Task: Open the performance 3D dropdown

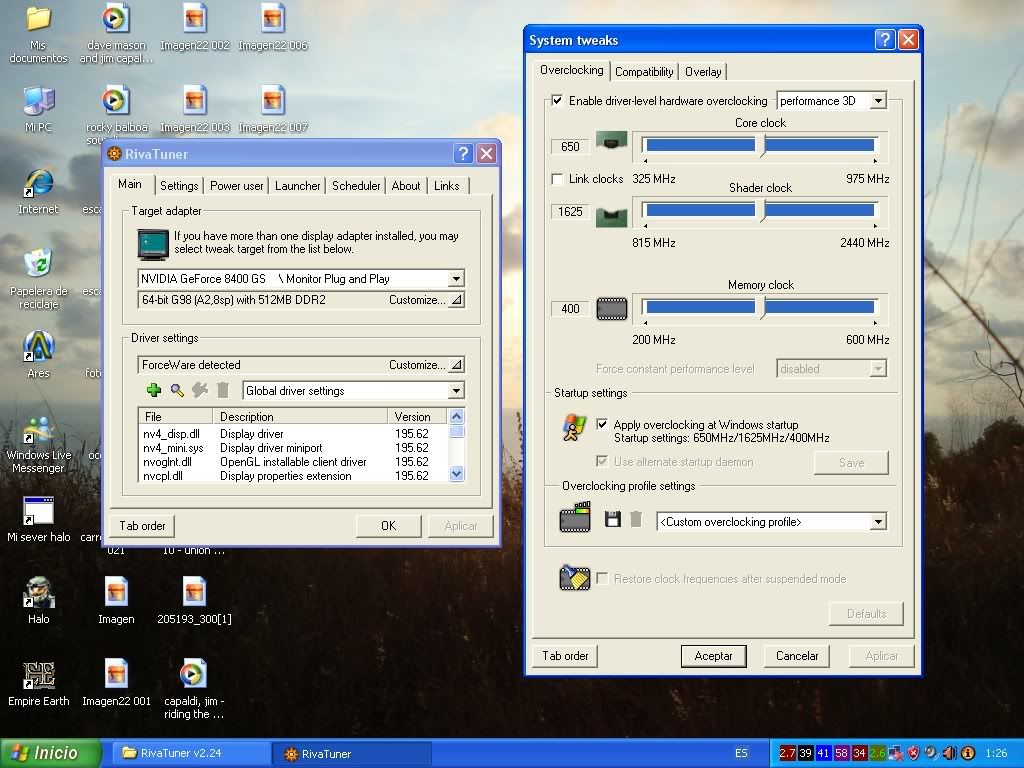Action: click(878, 101)
